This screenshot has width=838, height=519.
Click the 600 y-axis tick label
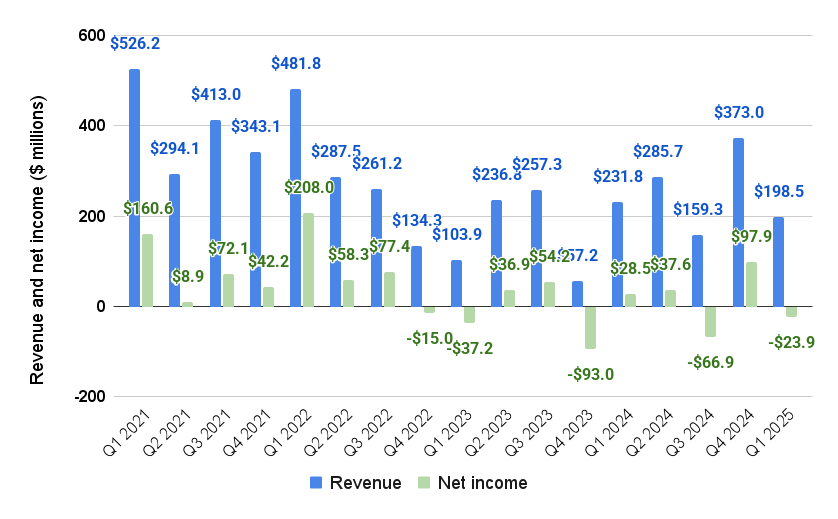pos(92,36)
